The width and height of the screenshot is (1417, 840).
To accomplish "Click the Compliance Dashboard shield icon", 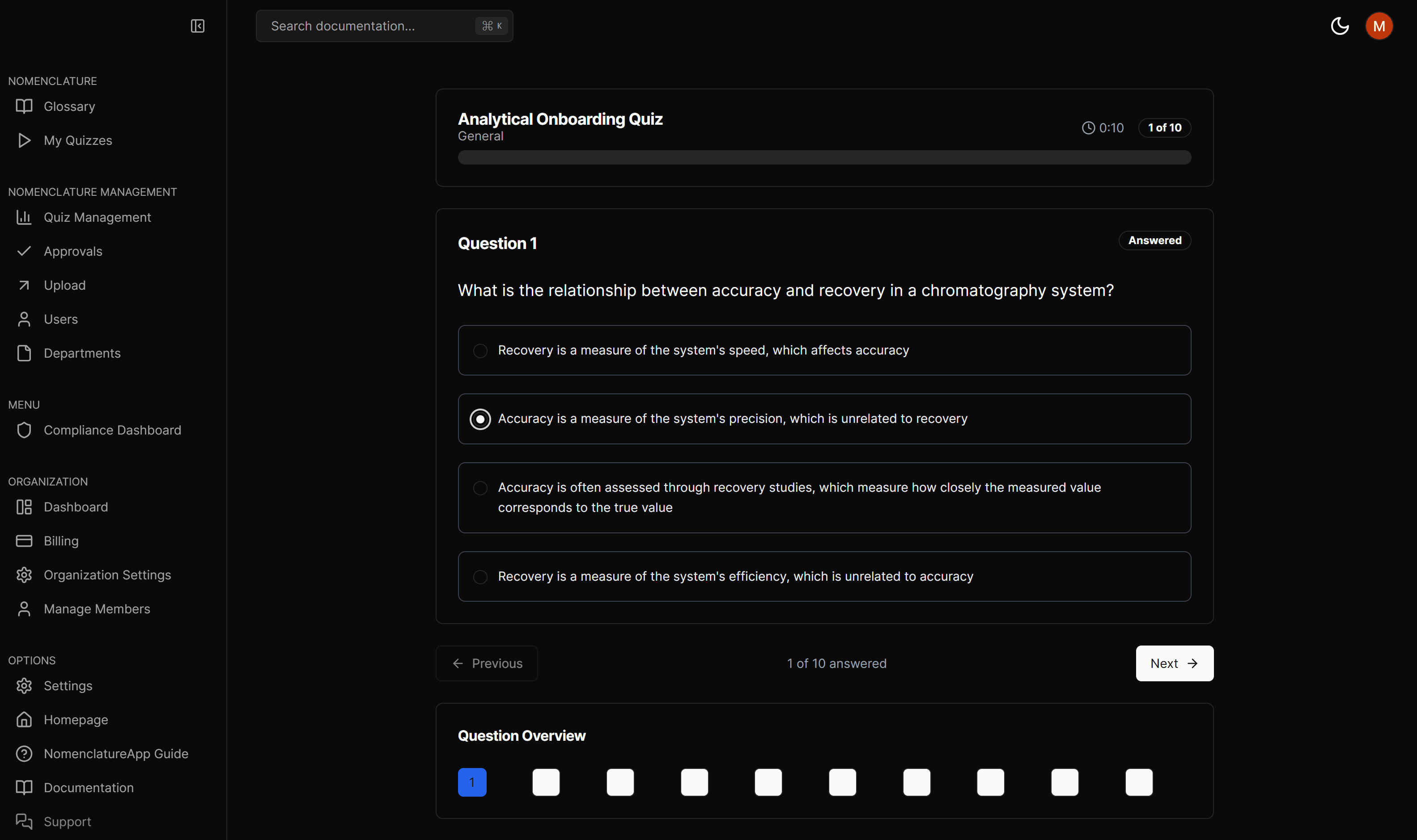I will (x=24, y=430).
